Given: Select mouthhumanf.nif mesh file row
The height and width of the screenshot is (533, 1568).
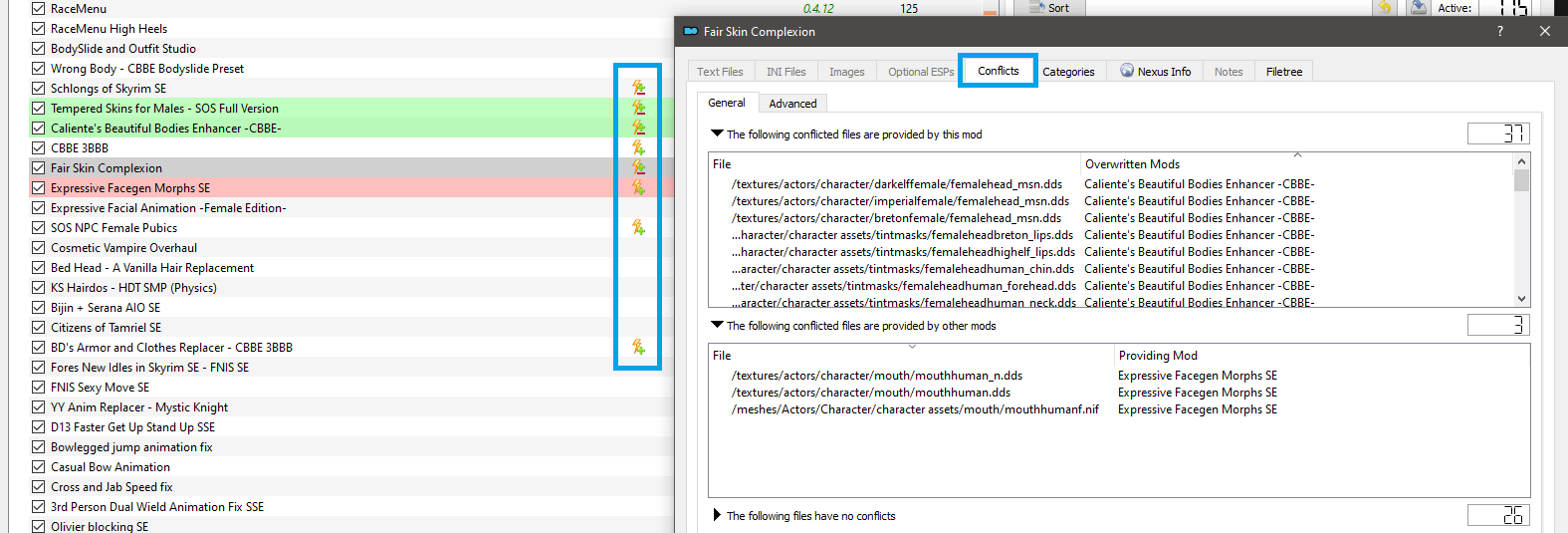Looking at the screenshot, I should click(x=1119, y=409).
